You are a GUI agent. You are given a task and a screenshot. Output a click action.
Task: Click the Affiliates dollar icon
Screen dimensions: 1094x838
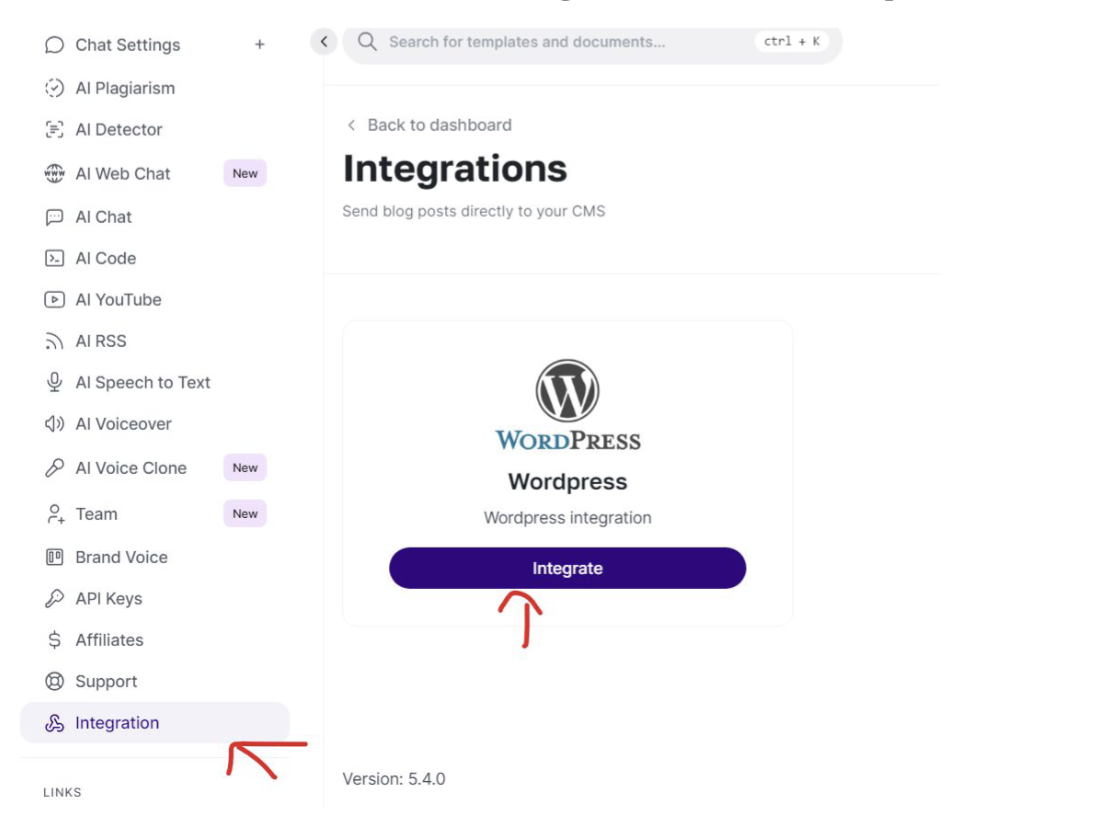54,640
